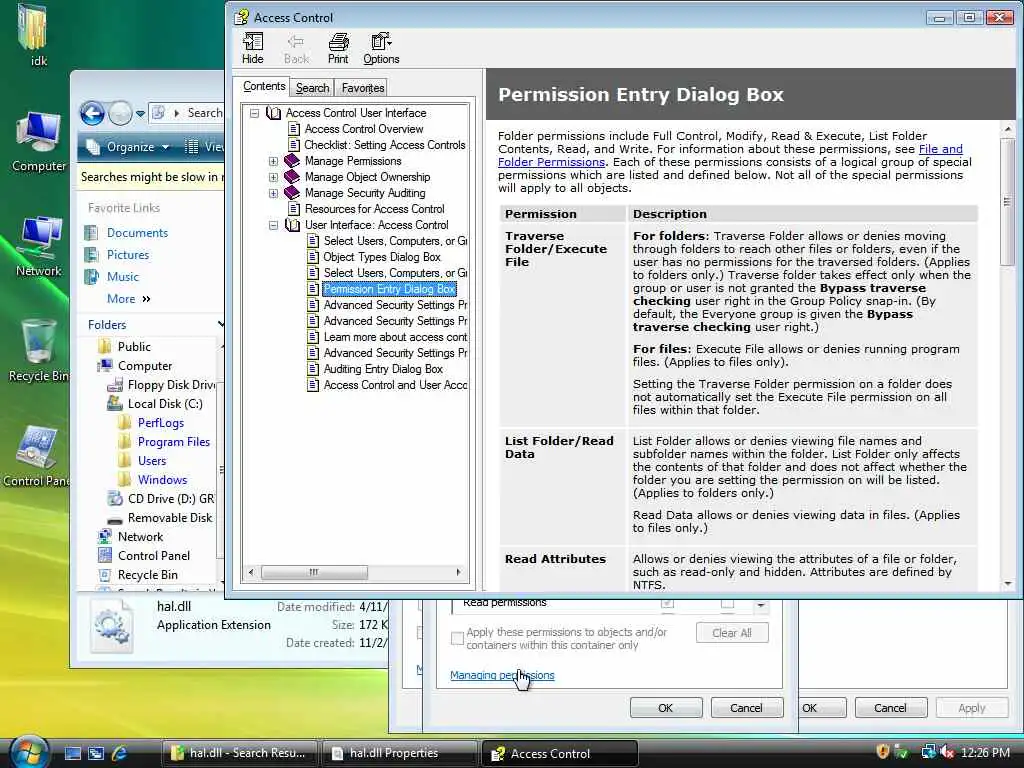Click the Manage Object Ownership book icon
Viewport: 1024px width, 768px height.
click(x=292, y=176)
